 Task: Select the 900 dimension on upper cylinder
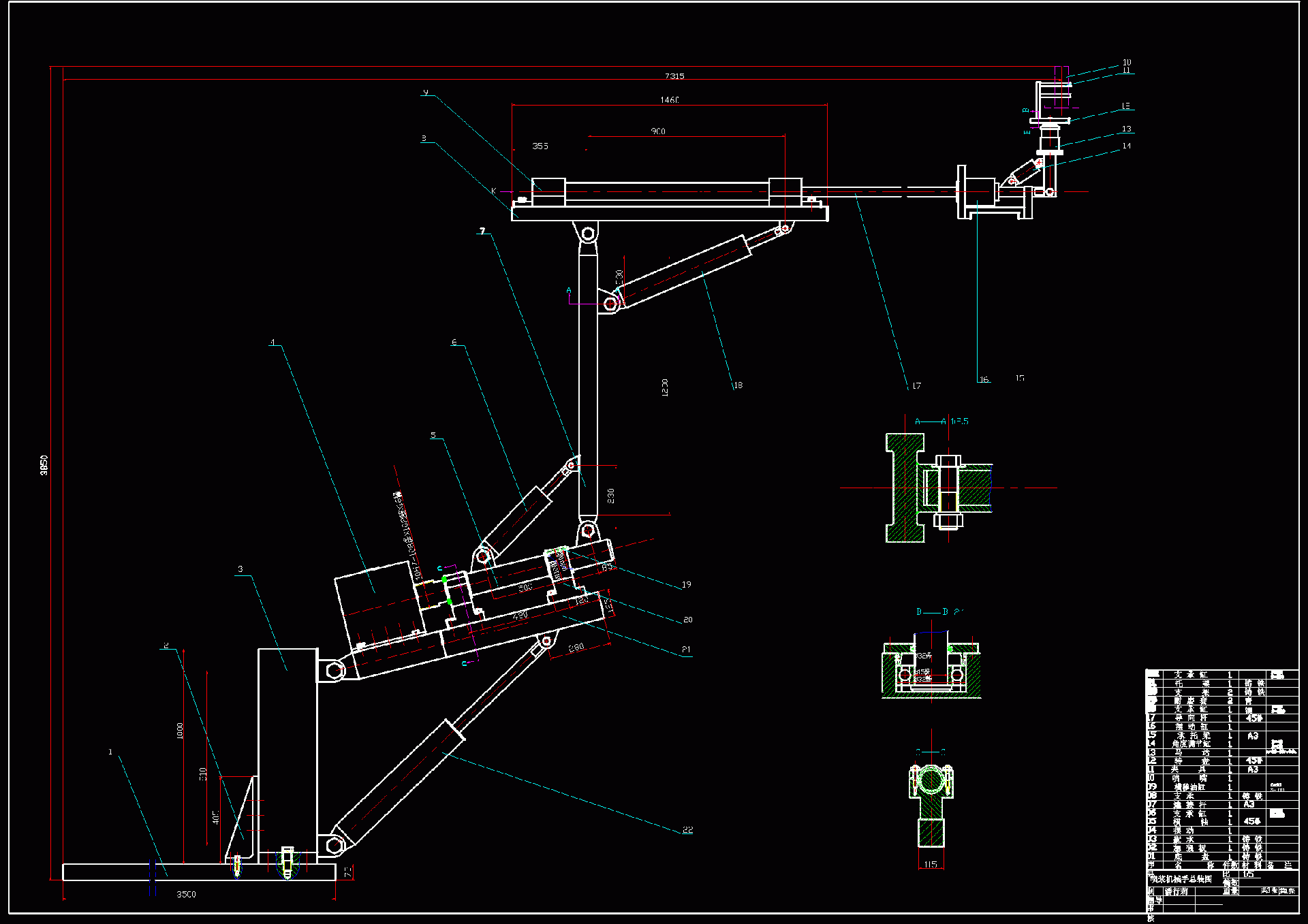pyautogui.click(x=658, y=131)
